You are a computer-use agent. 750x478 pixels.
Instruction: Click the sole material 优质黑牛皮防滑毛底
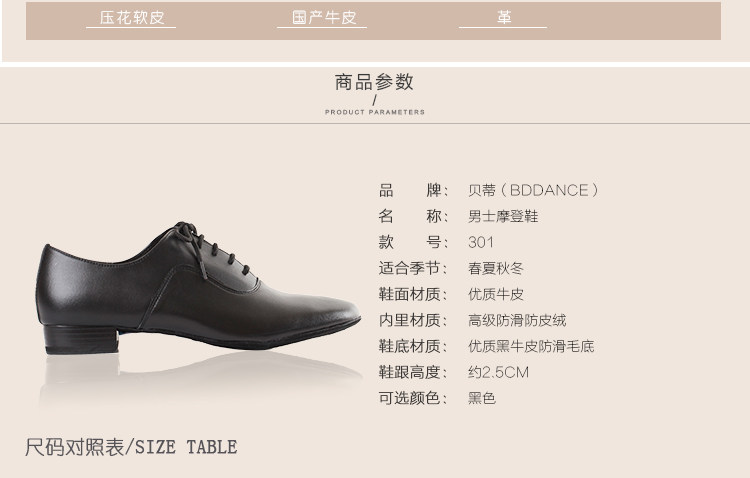click(531, 346)
